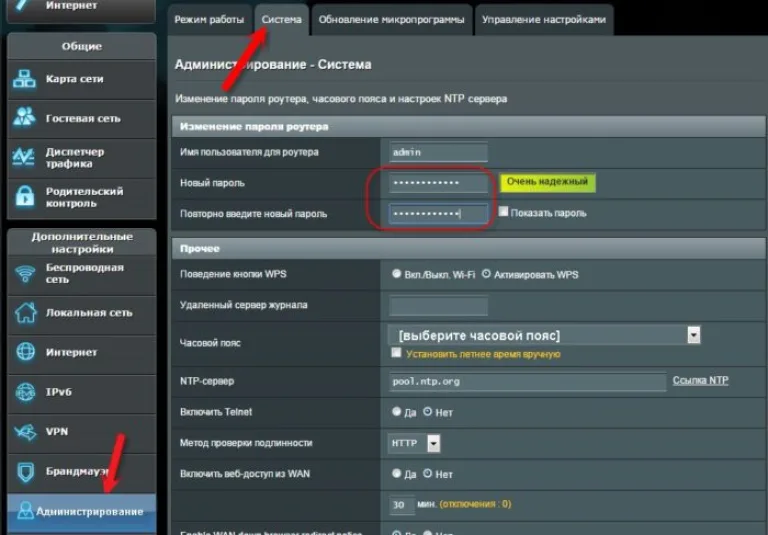Click the Новый пароль field

point(438,183)
